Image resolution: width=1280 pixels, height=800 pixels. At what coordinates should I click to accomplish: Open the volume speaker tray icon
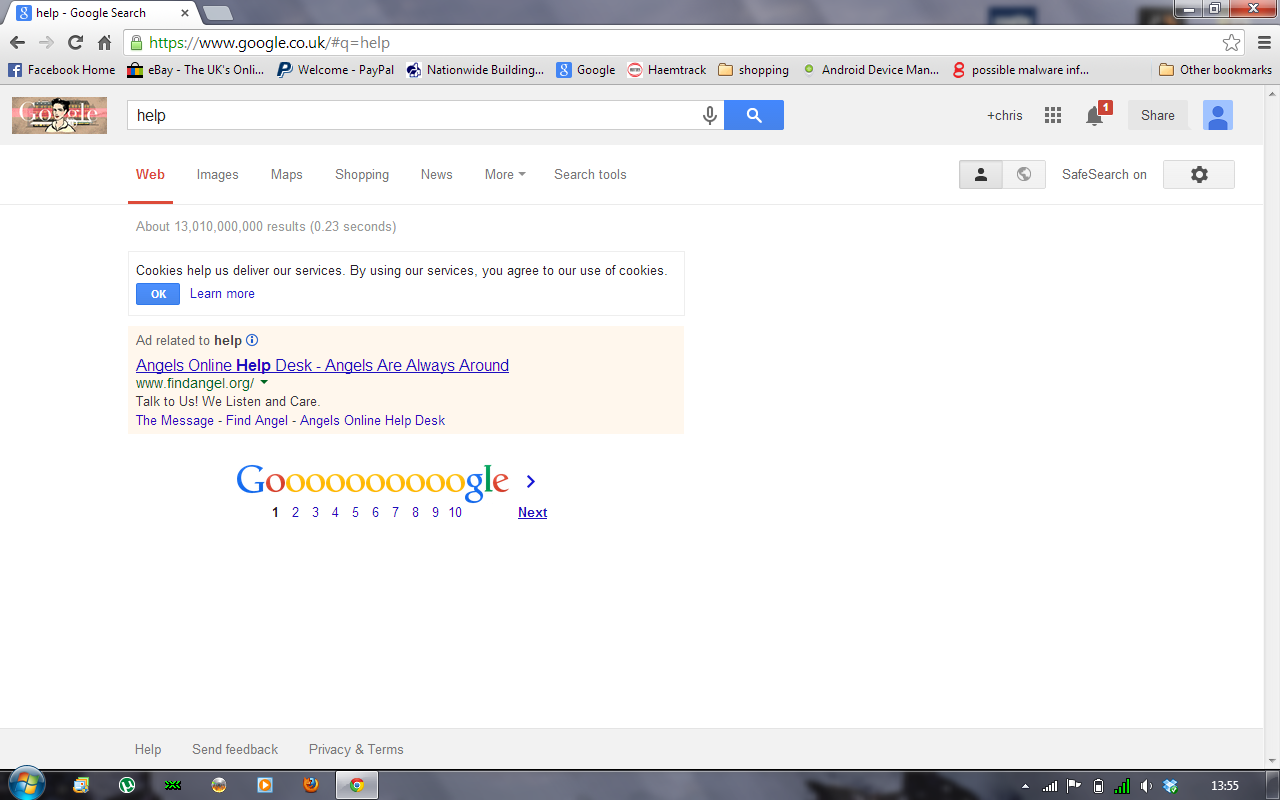point(1146,785)
